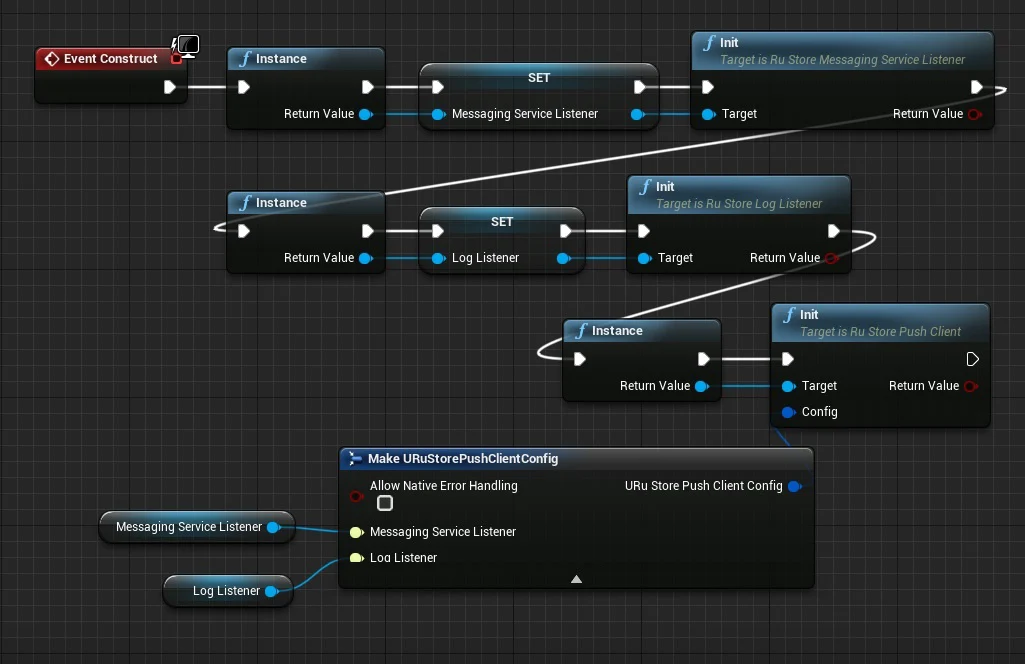1025x664 pixels.
Task: Click exec output pin of Init Ru Store Log Listener
Action: [x=833, y=231]
